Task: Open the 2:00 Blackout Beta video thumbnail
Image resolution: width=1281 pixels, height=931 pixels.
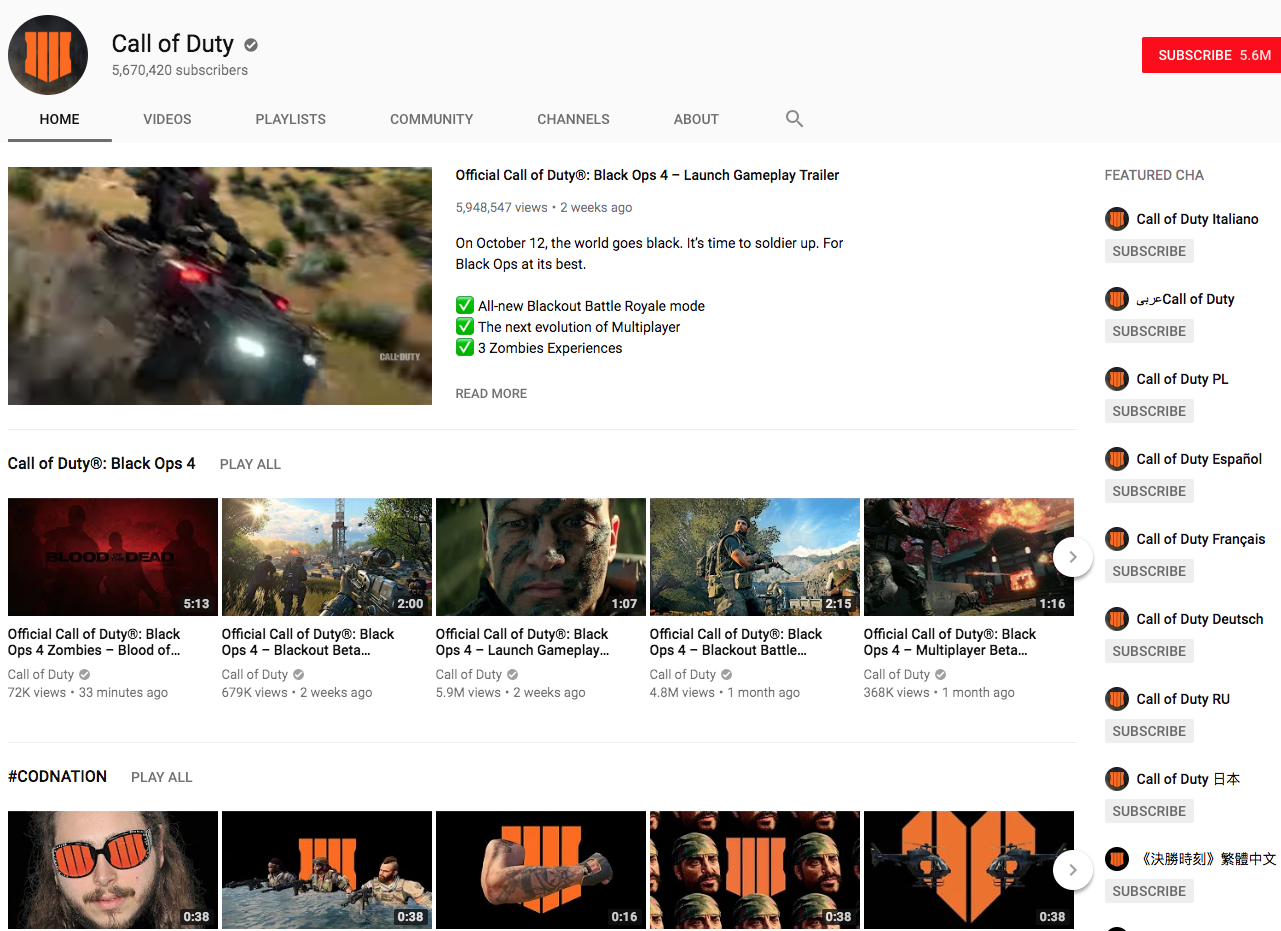Action: pyautogui.click(x=327, y=557)
